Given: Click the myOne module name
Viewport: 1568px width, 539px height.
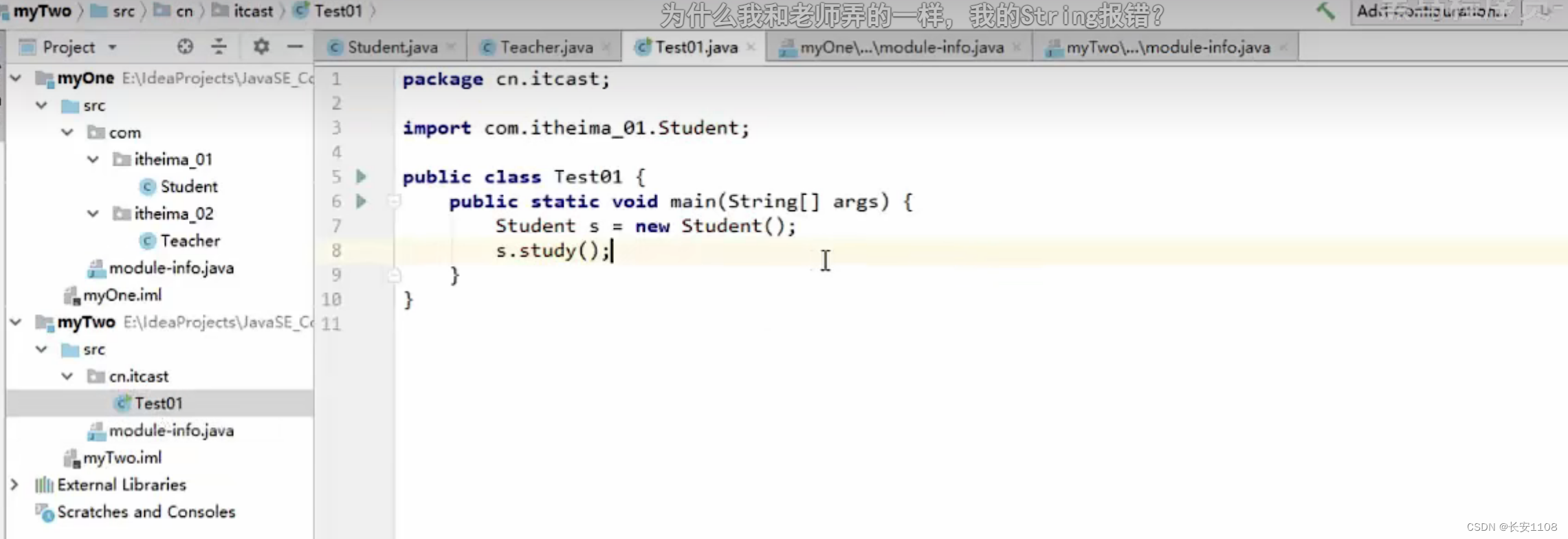Looking at the screenshot, I should tap(86, 78).
